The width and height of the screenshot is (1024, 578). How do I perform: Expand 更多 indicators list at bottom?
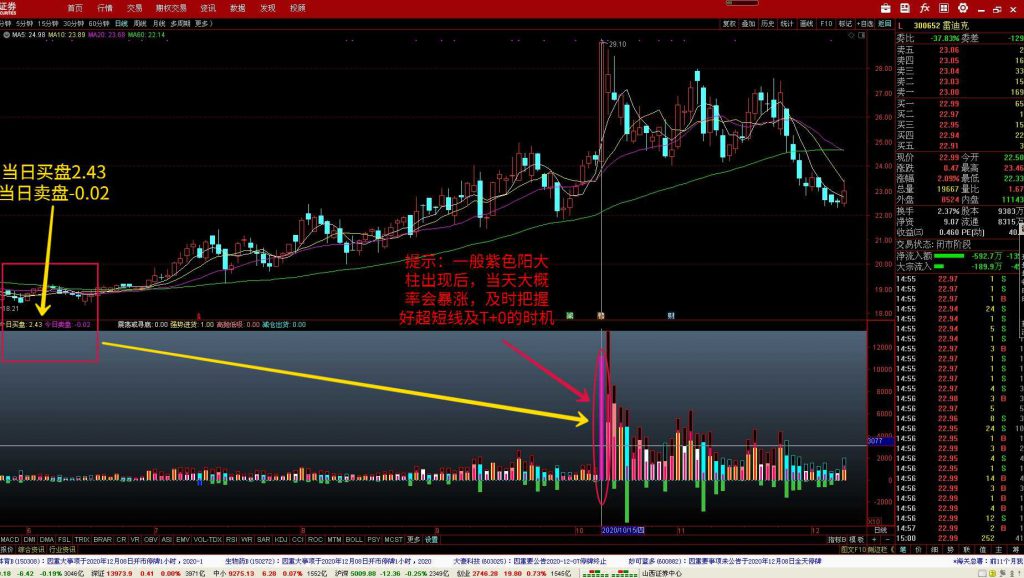[414, 540]
